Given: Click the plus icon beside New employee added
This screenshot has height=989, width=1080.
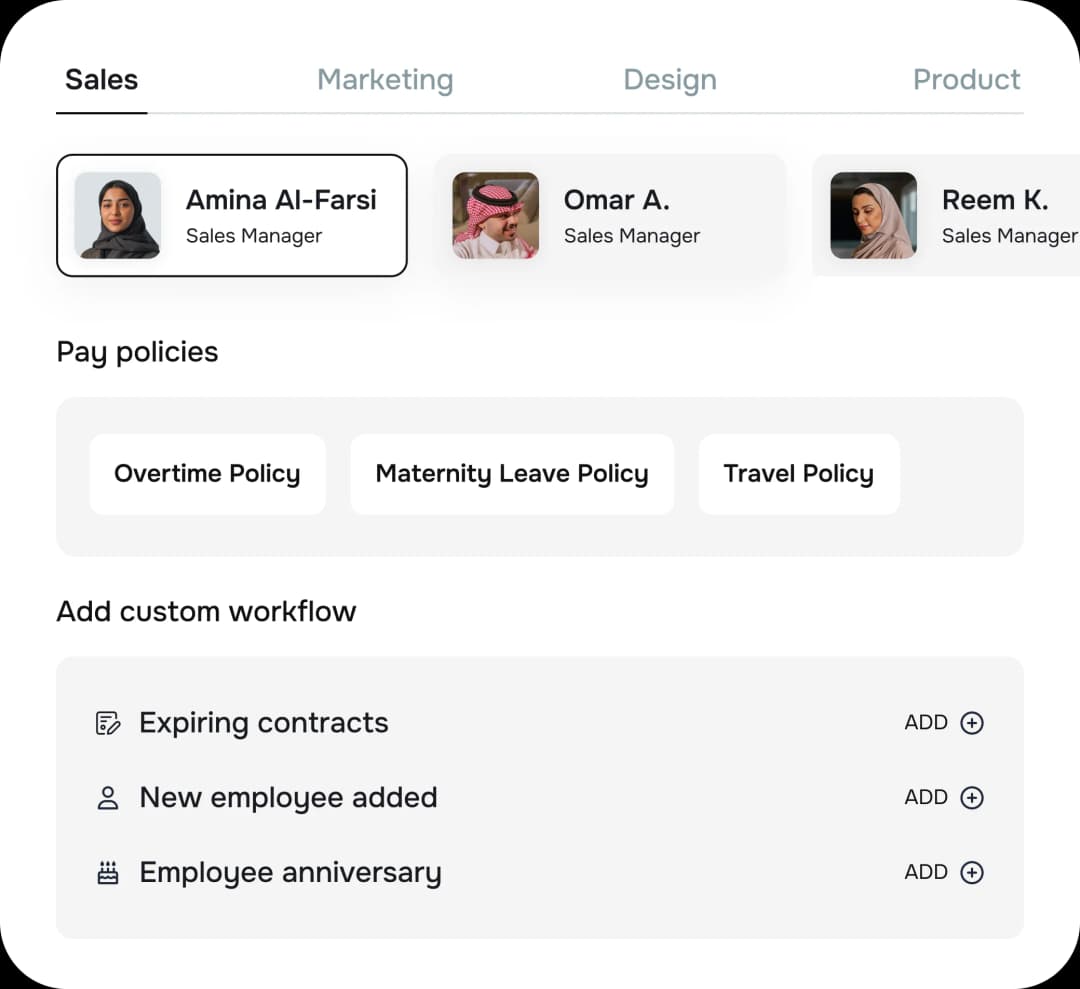Looking at the screenshot, I should click(x=972, y=797).
